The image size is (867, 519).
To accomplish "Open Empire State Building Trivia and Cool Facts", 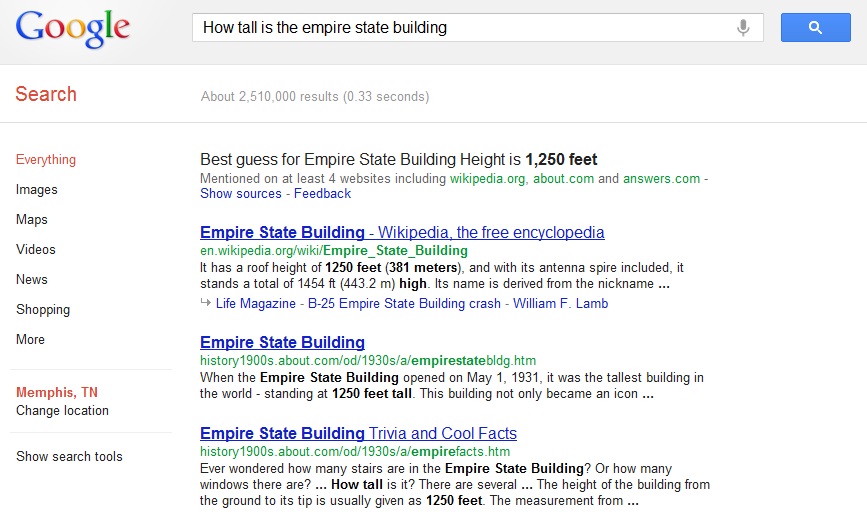I will click(x=358, y=434).
